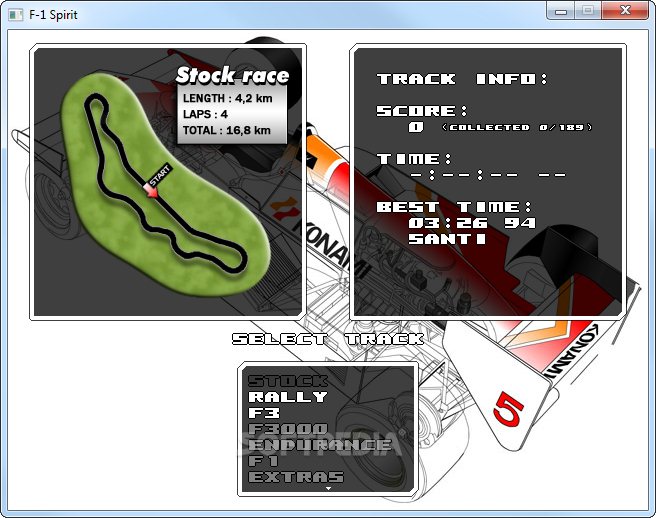Click the 'TRACK INFO:' heading

[462, 79]
